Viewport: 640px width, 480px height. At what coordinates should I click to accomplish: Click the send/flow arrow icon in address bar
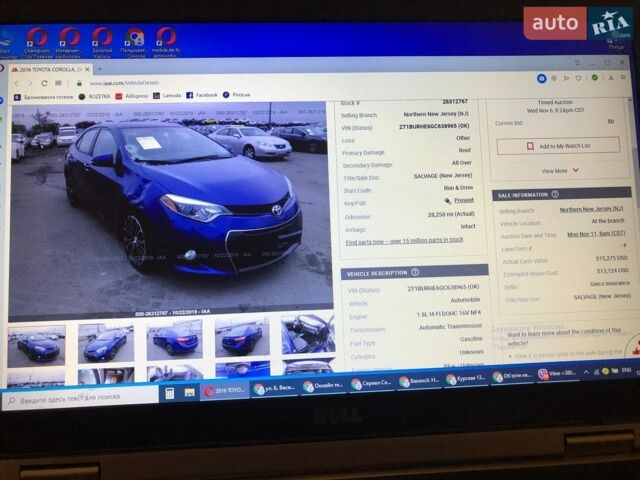coord(567,78)
